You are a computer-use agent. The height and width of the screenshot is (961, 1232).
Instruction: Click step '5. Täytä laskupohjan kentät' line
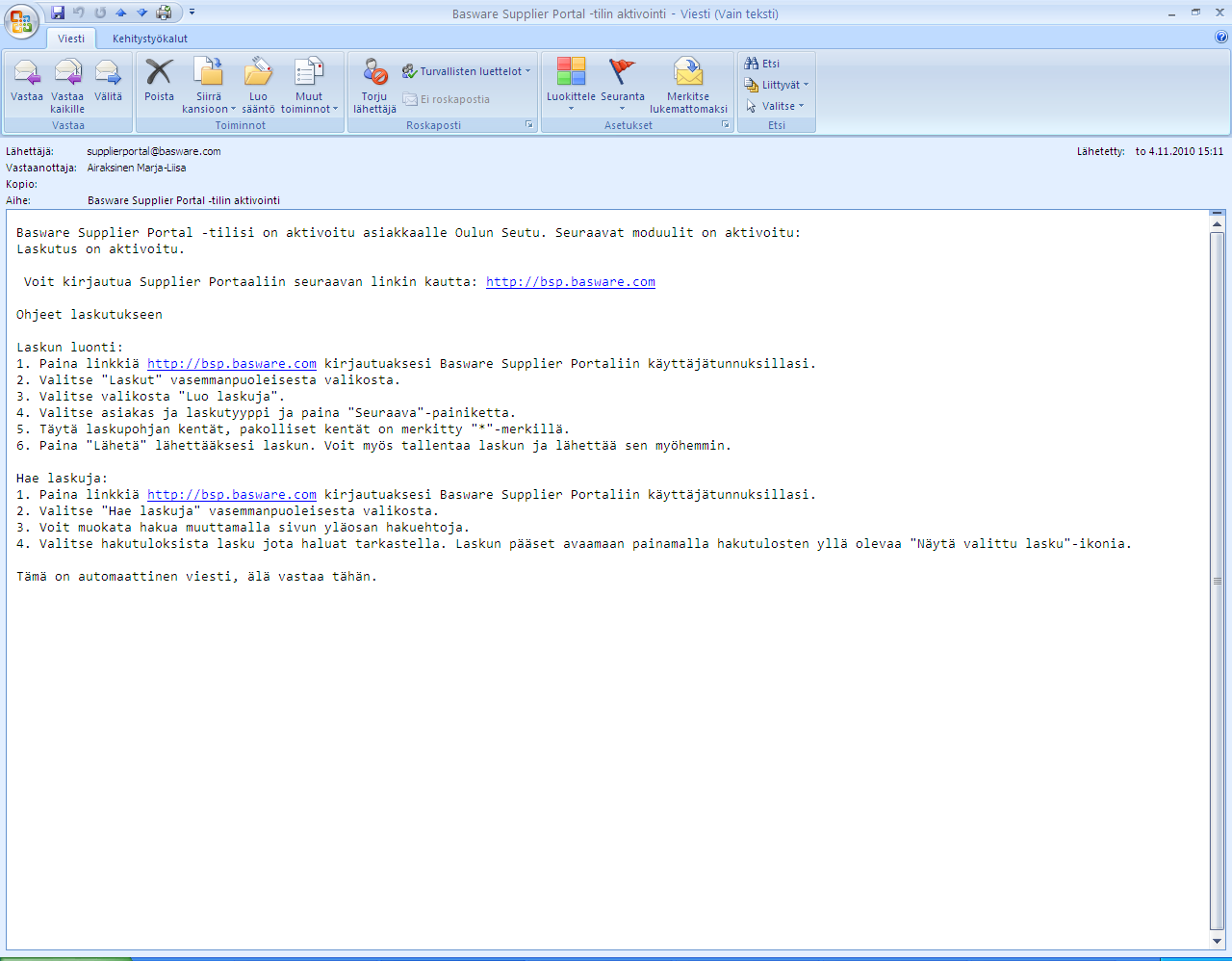tap(294, 429)
